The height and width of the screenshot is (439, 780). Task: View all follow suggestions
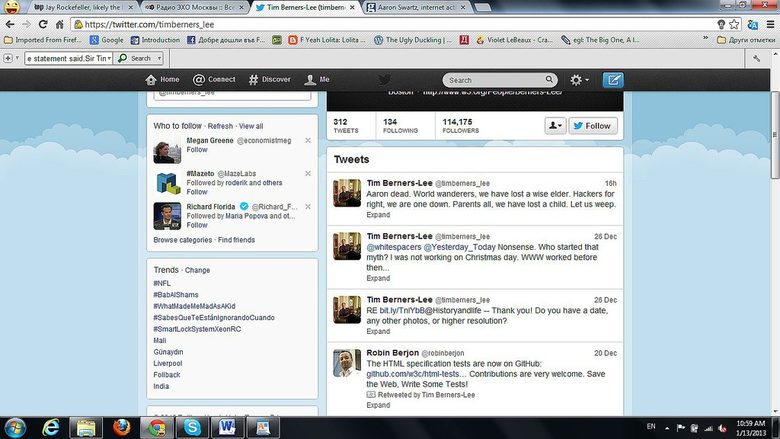tap(251, 126)
